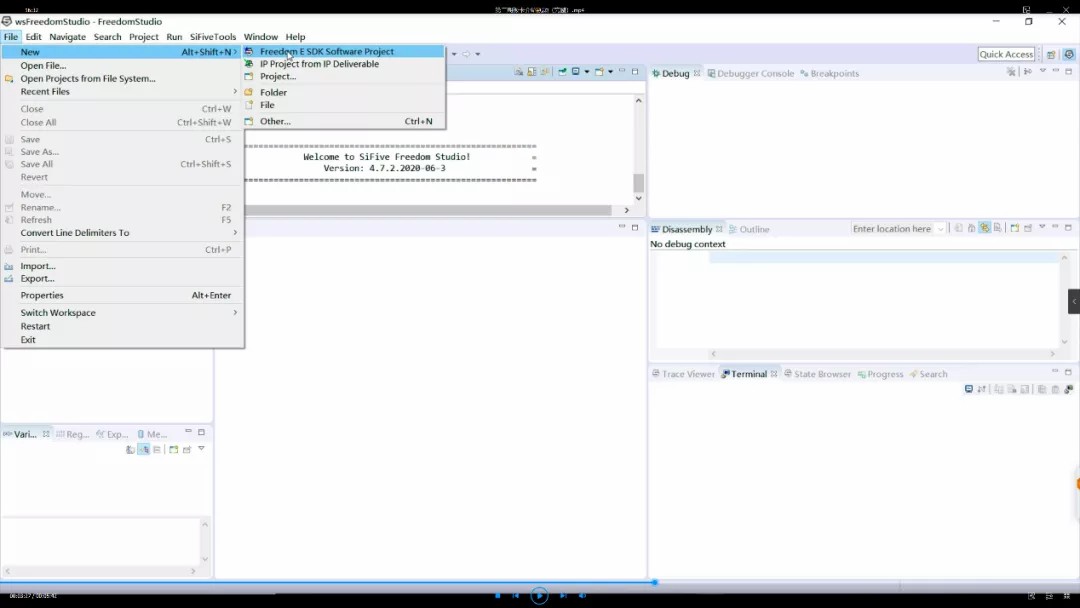The width and height of the screenshot is (1080, 608).
Task: Click the console pin icon
Action: pyautogui.click(x=562, y=72)
